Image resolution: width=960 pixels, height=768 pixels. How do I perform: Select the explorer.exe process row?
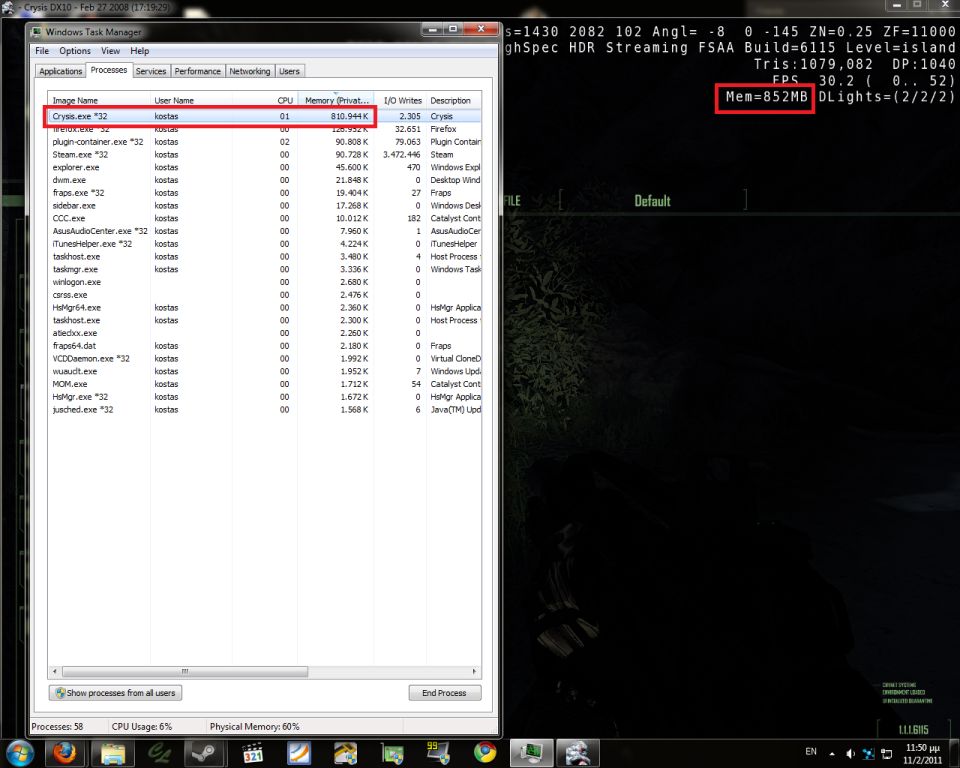click(x=264, y=167)
